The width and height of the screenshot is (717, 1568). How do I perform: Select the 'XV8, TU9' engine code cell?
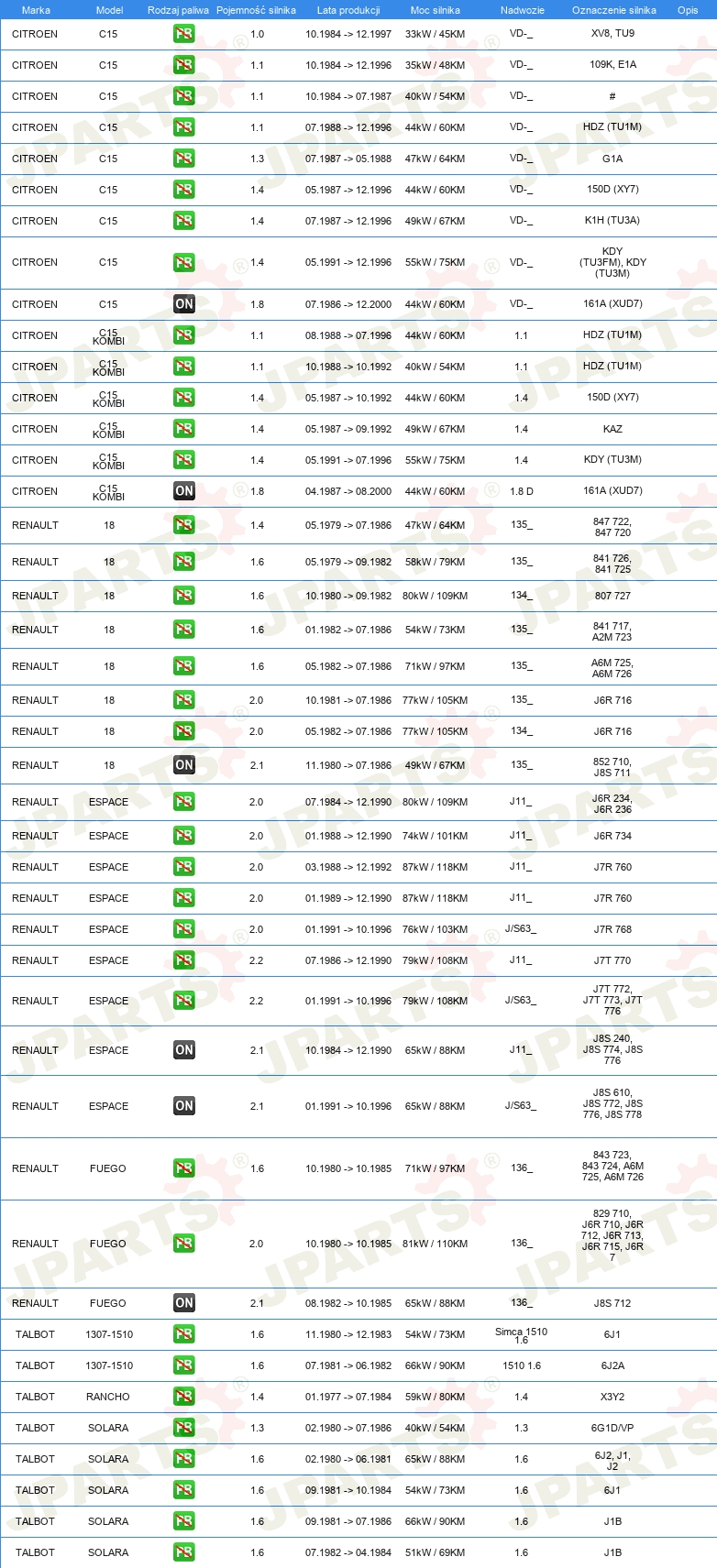tap(612, 33)
